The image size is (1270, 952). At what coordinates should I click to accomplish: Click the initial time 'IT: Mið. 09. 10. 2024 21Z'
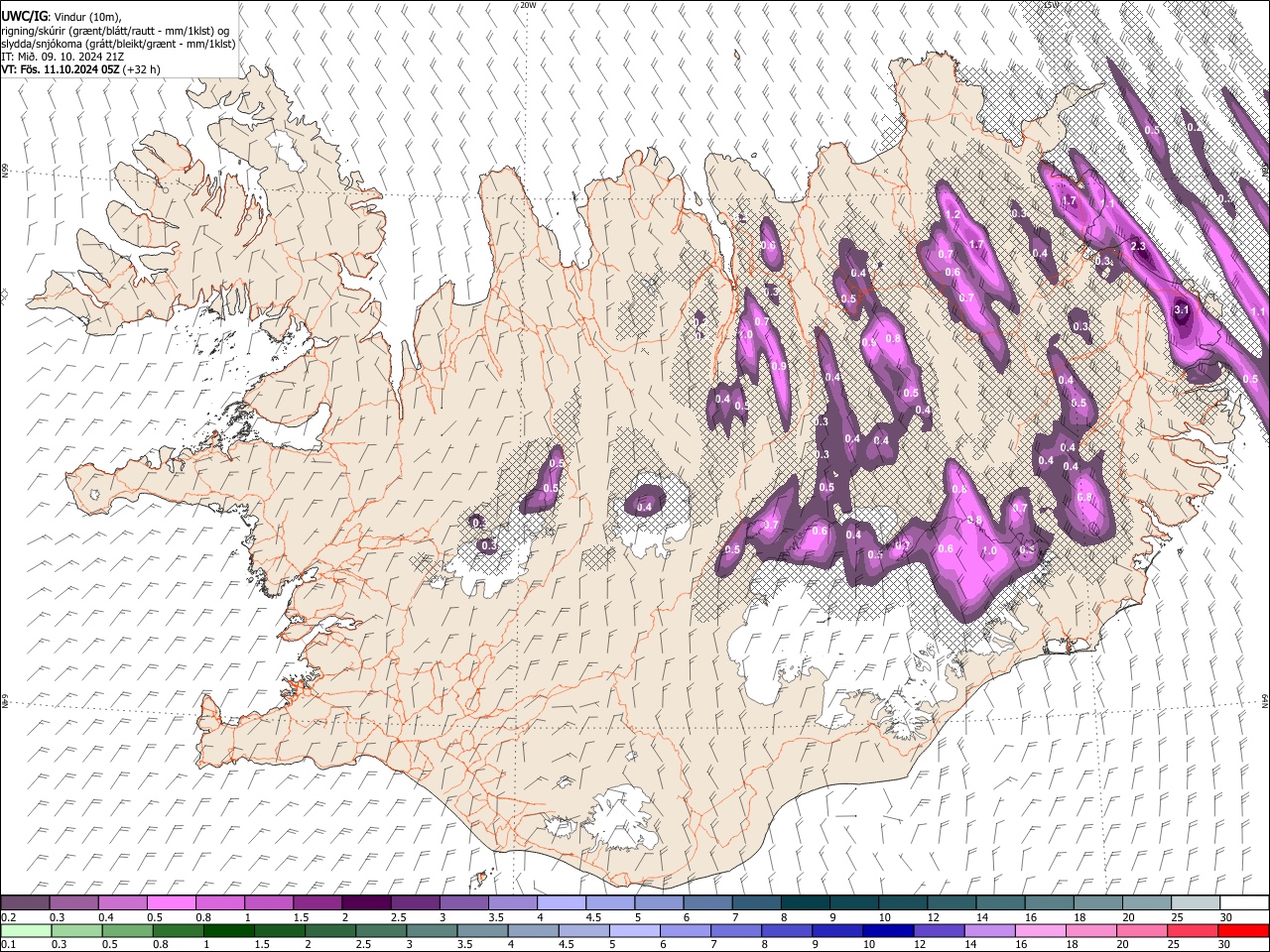(x=63, y=57)
